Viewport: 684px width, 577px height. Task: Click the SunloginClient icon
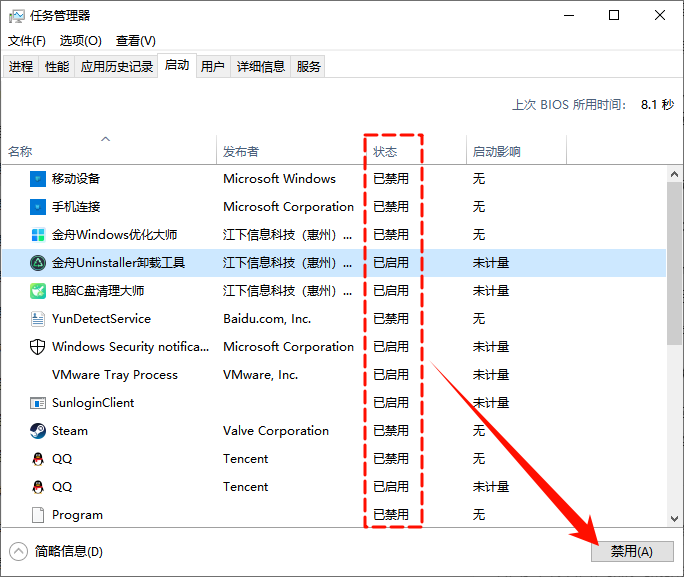coord(38,403)
